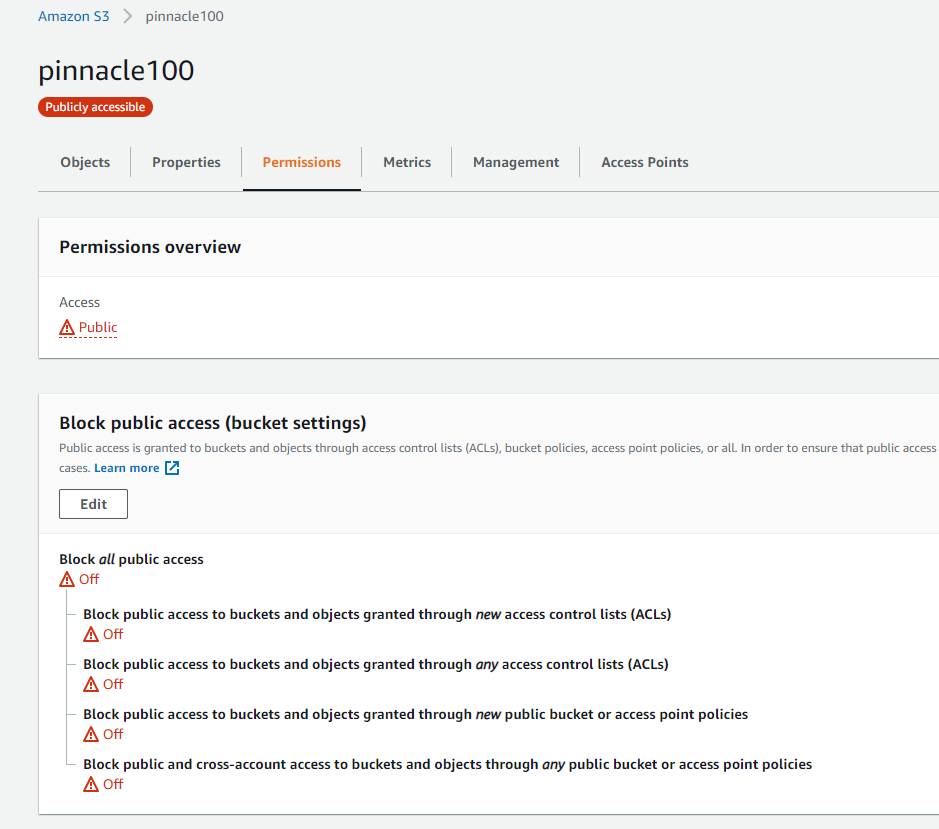The height and width of the screenshot is (829, 939).
Task: Click warning icon under Block all public access
Action: tap(67, 579)
